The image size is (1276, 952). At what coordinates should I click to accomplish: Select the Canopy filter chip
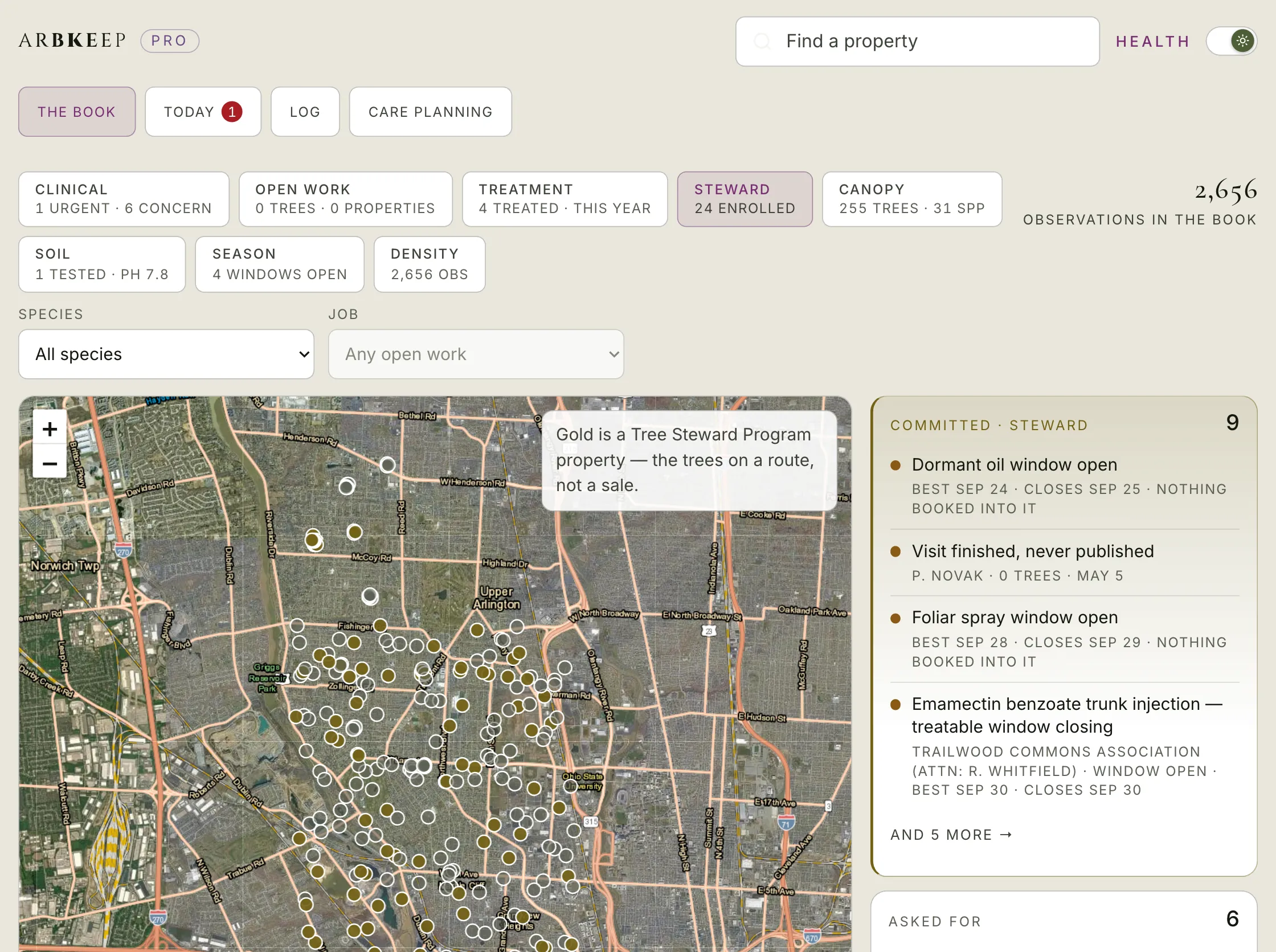coord(912,199)
